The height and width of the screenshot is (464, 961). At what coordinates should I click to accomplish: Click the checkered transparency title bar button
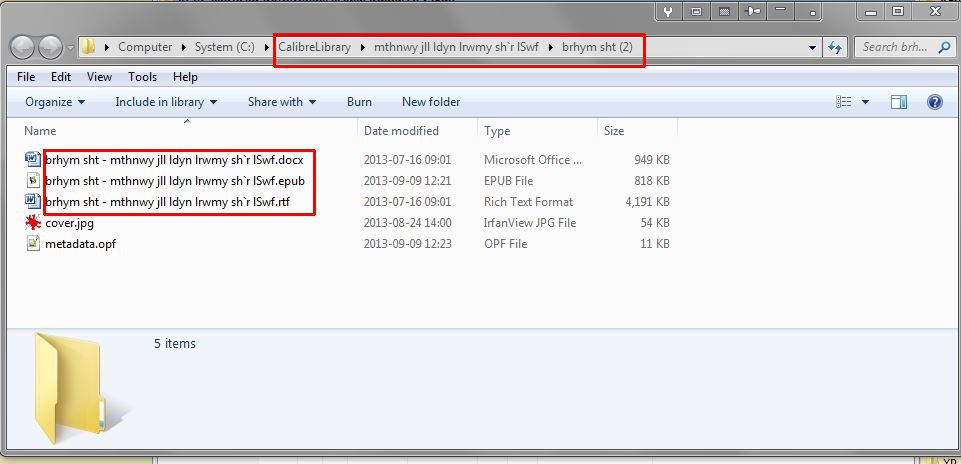point(724,11)
